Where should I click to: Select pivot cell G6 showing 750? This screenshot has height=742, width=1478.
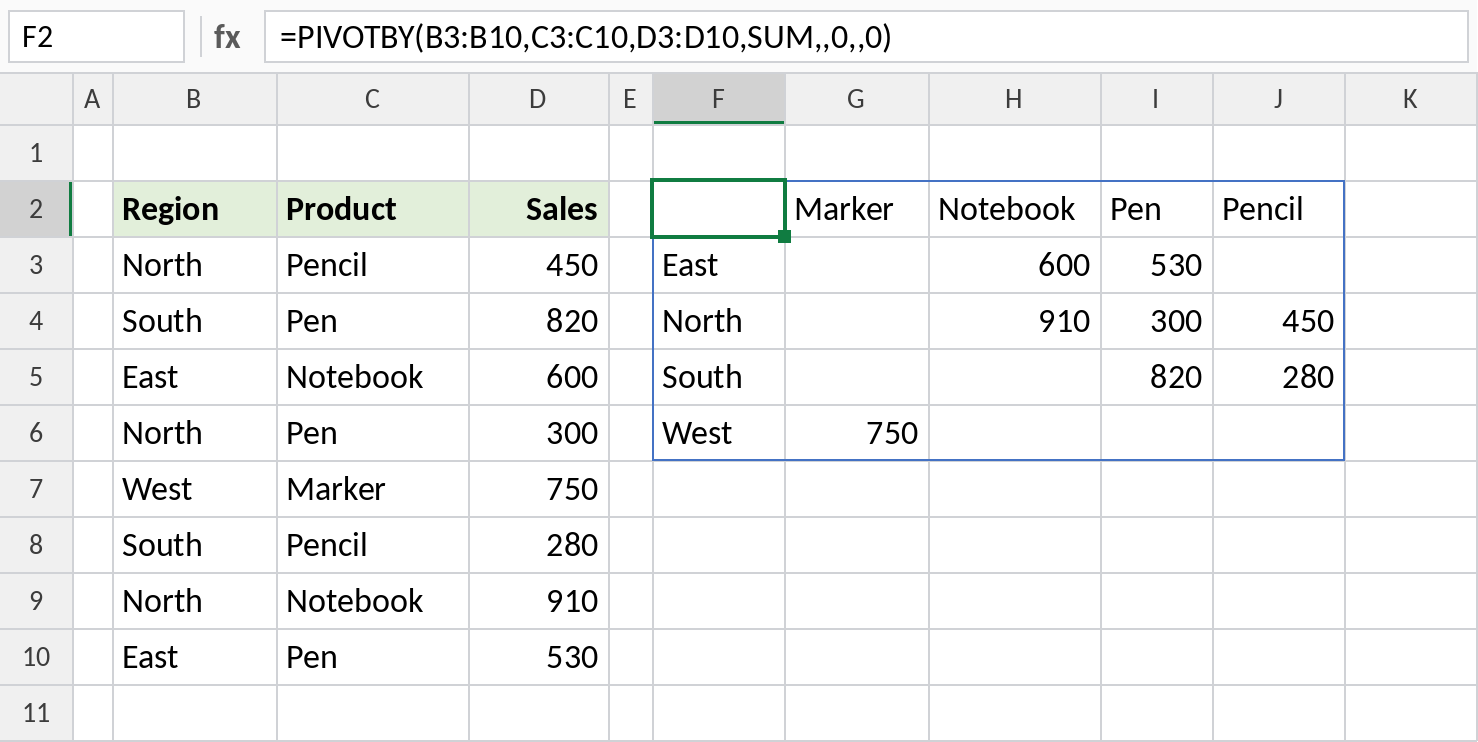pyautogui.click(x=857, y=433)
